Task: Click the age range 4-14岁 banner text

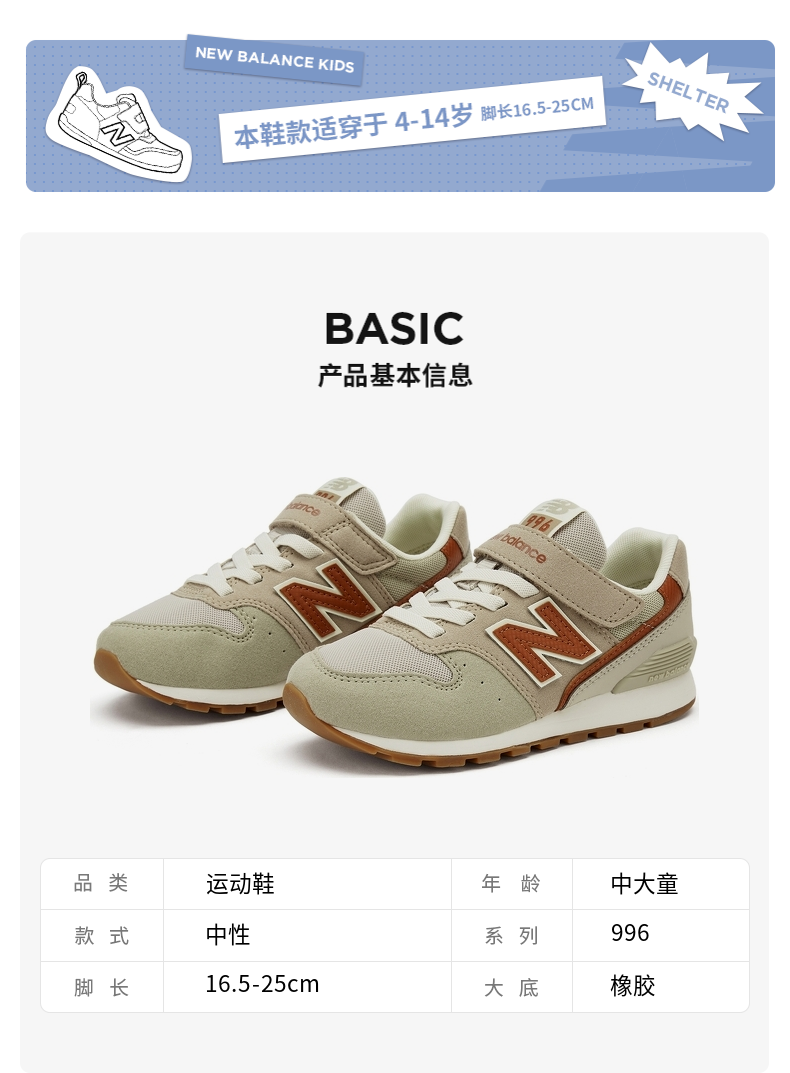Action: 353,125
